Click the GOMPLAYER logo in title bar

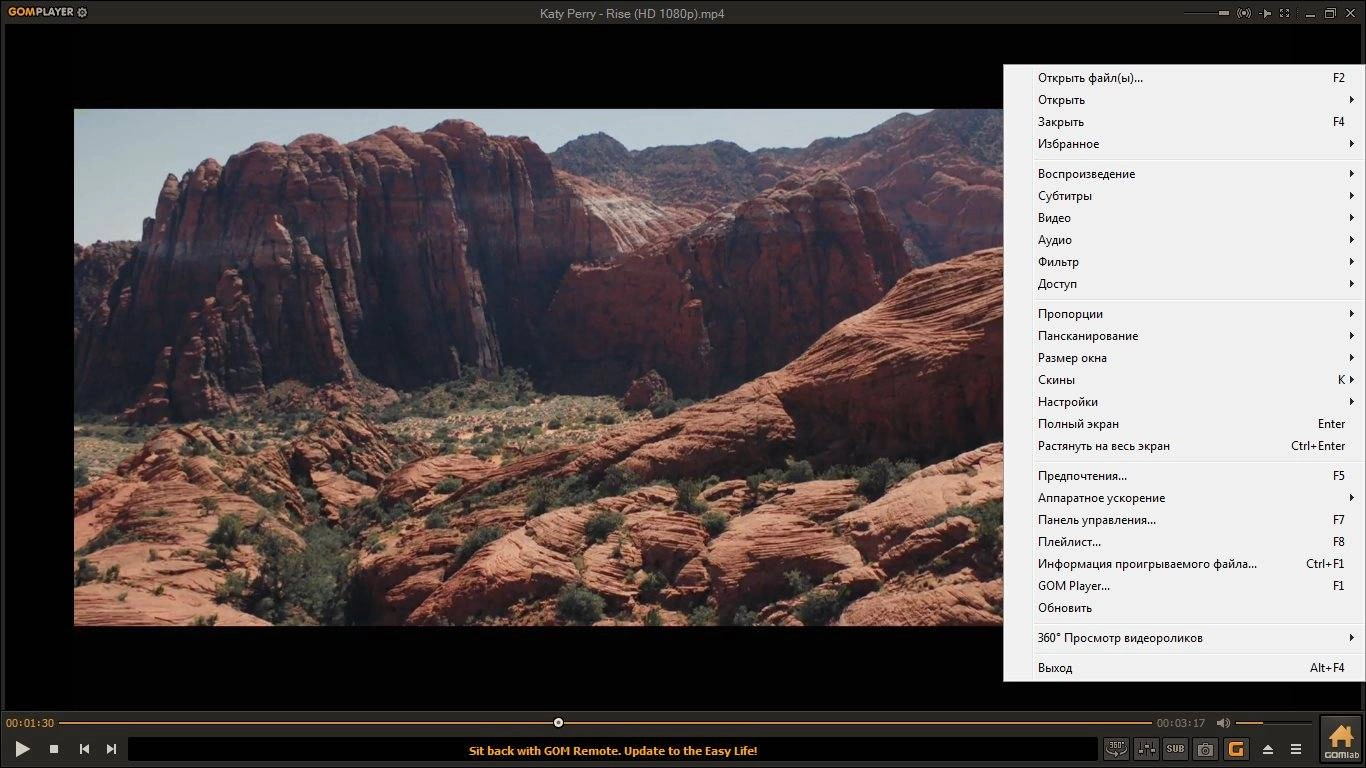pyautogui.click(x=40, y=13)
